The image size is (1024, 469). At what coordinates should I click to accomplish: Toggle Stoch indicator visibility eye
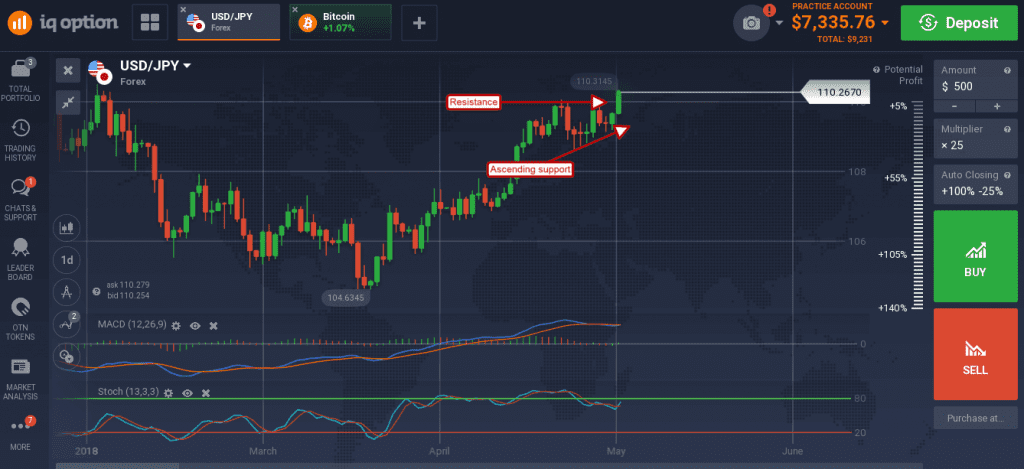[x=187, y=393]
